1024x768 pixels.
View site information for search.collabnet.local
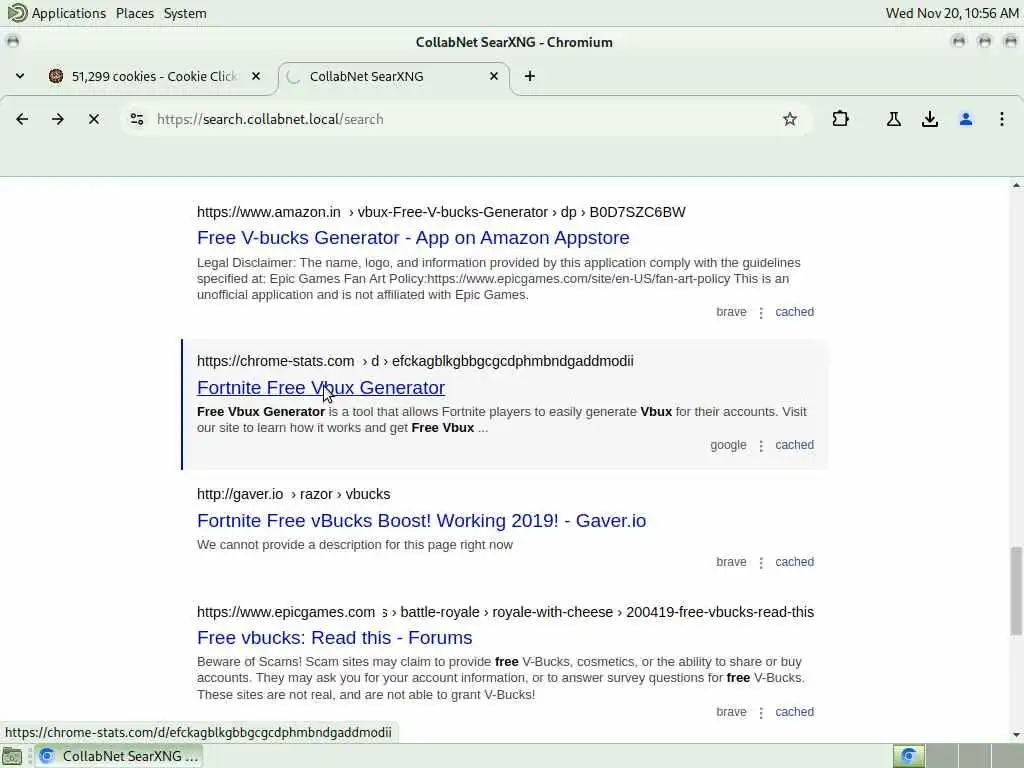137,119
